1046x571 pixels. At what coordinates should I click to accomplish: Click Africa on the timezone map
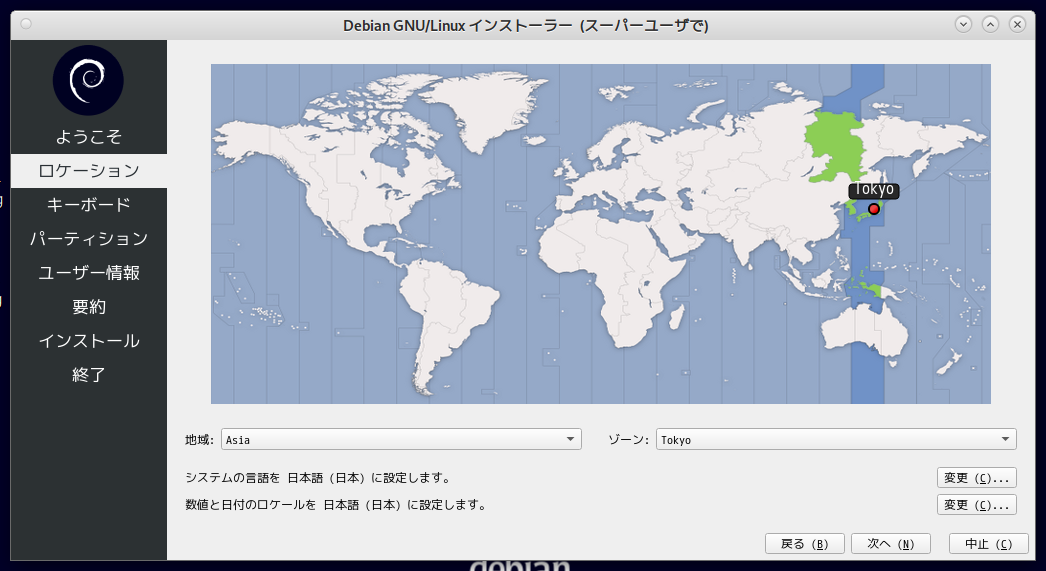(x=610, y=280)
